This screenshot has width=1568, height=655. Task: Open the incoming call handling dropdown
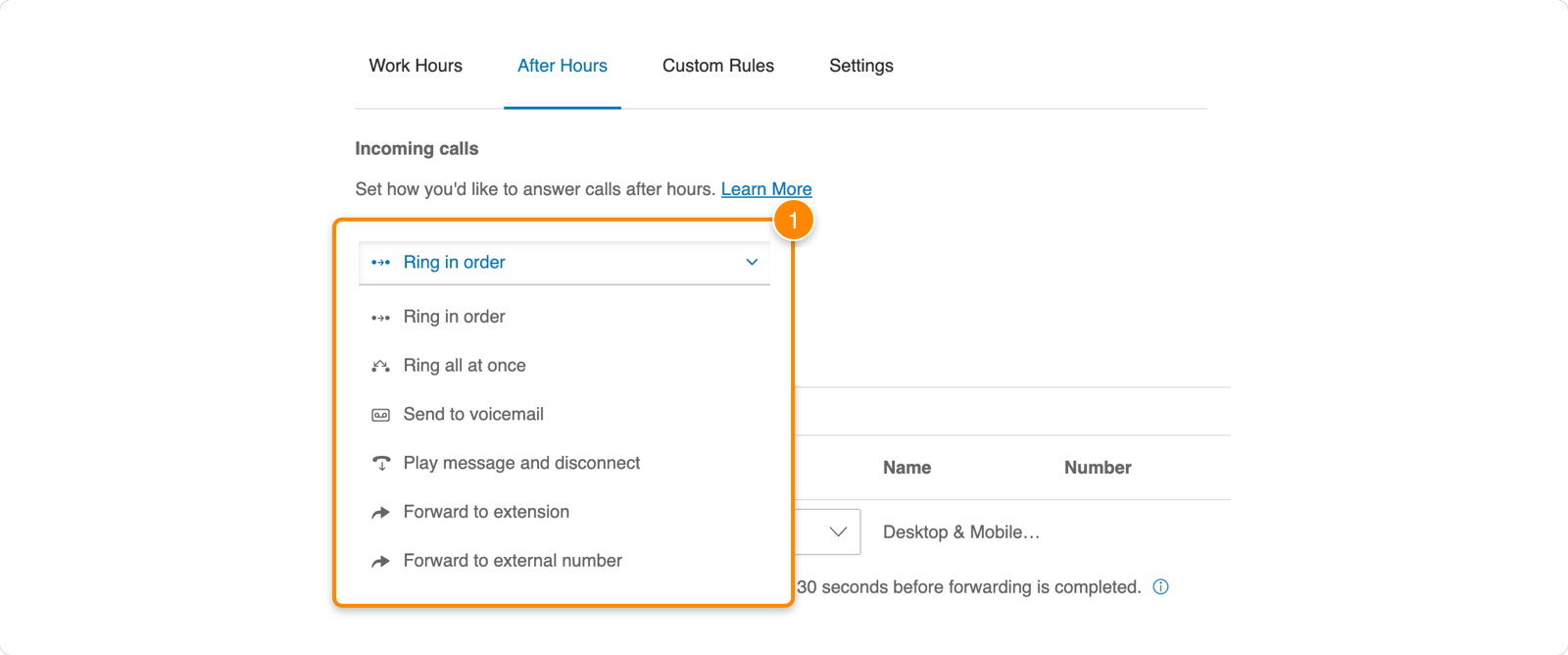coord(563,262)
